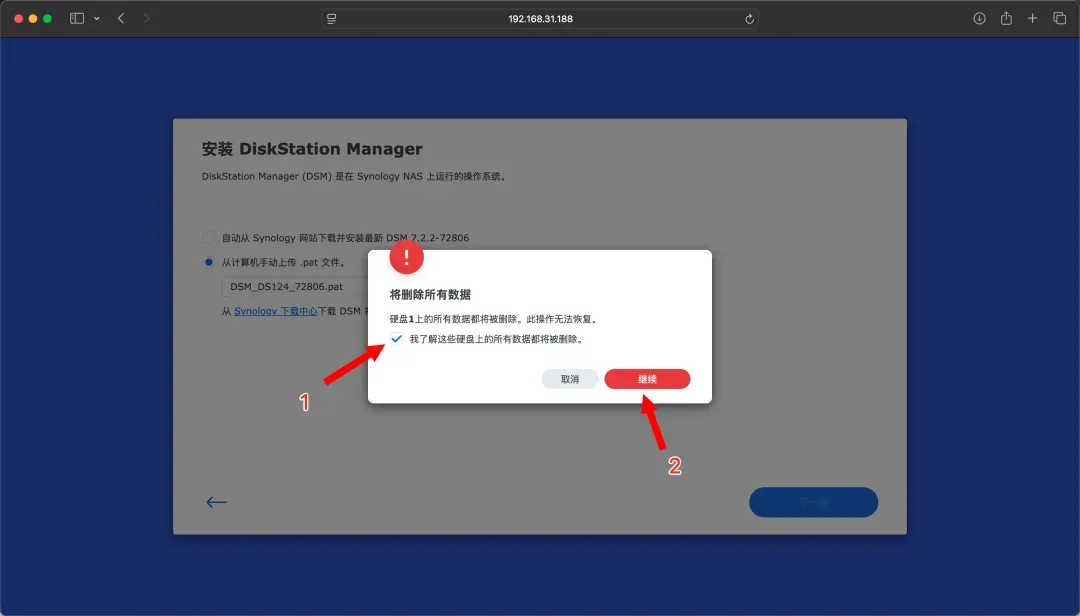Click the address bar showing 192.168.31.188
This screenshot has width=1080, height=616.
coord(540,19)
